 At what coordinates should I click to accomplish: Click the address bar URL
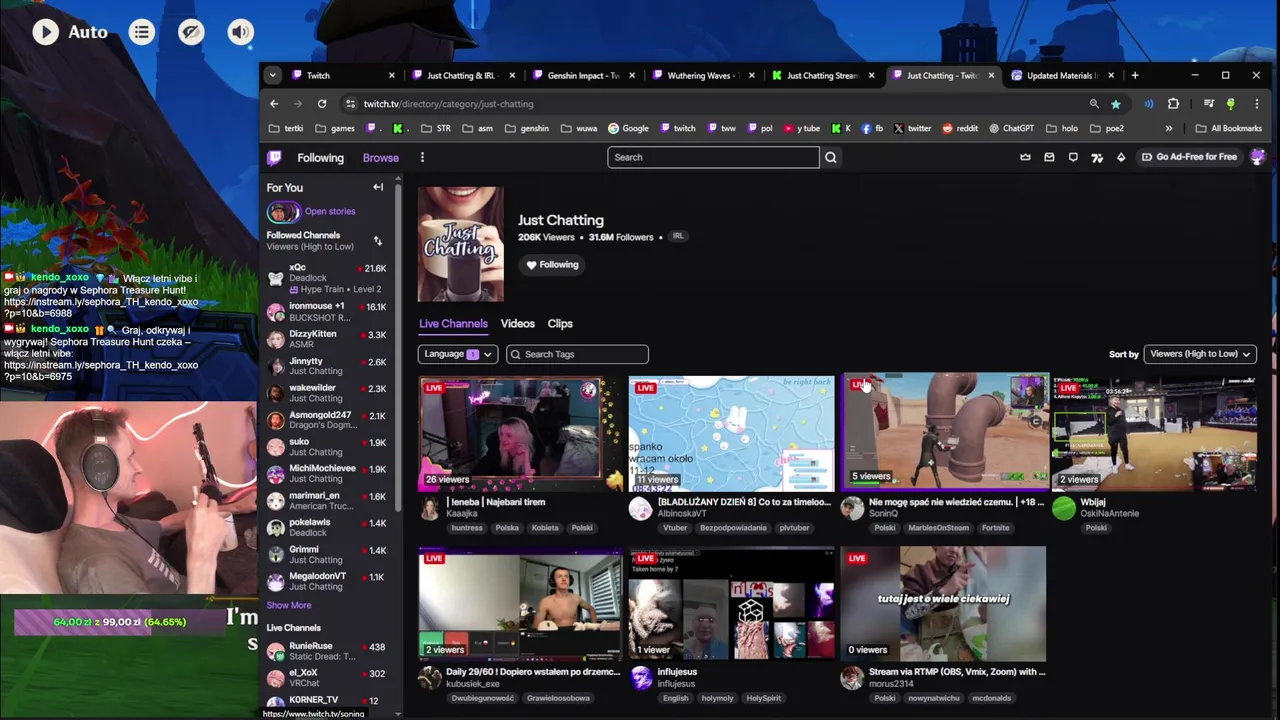point(448,104)
